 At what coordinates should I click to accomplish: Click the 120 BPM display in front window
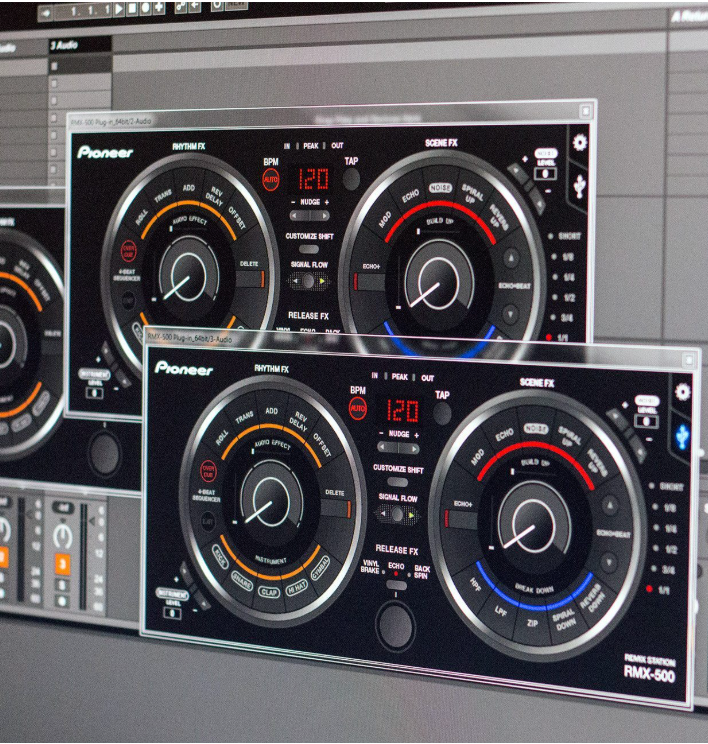(400, 410)
